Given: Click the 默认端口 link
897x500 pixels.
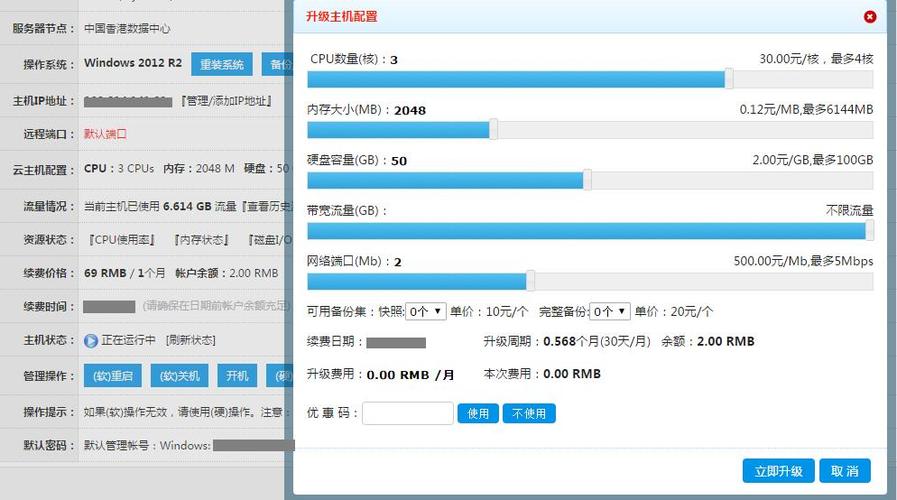Looking at the screenshot, I should 105,134.
